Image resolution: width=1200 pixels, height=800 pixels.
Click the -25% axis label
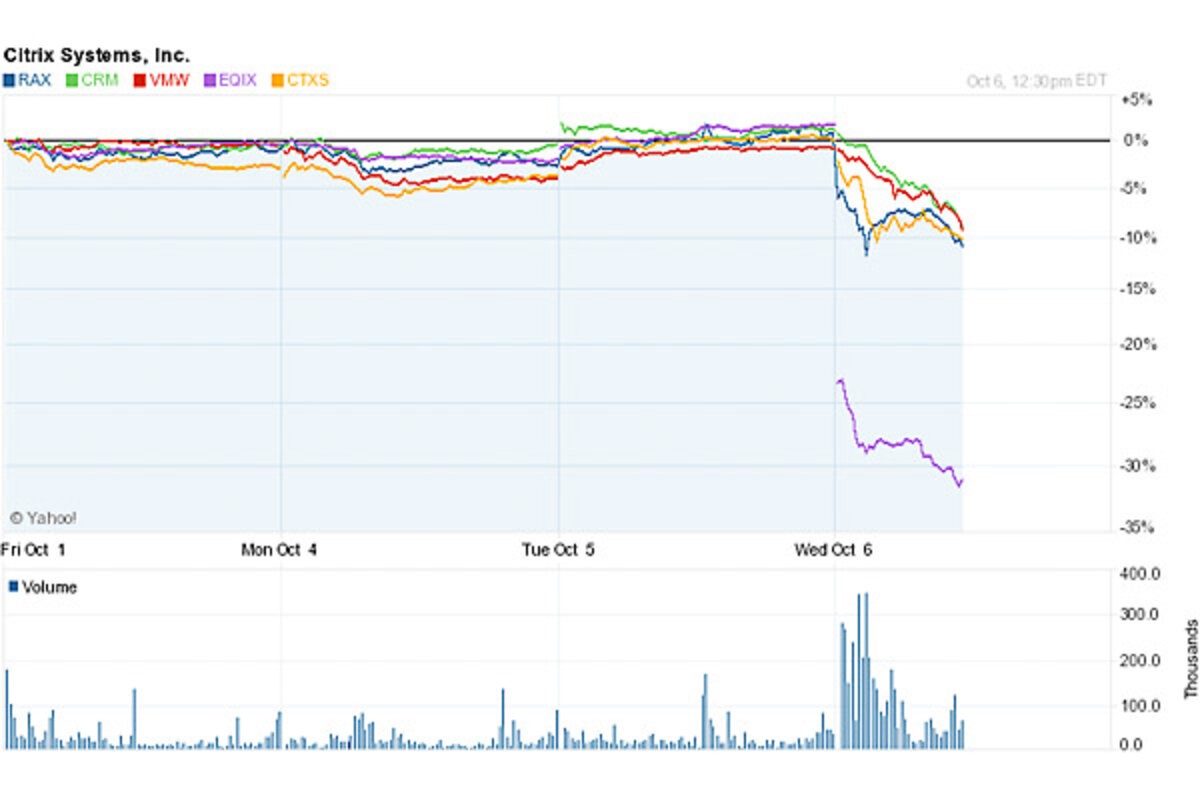click(1137, 403)
